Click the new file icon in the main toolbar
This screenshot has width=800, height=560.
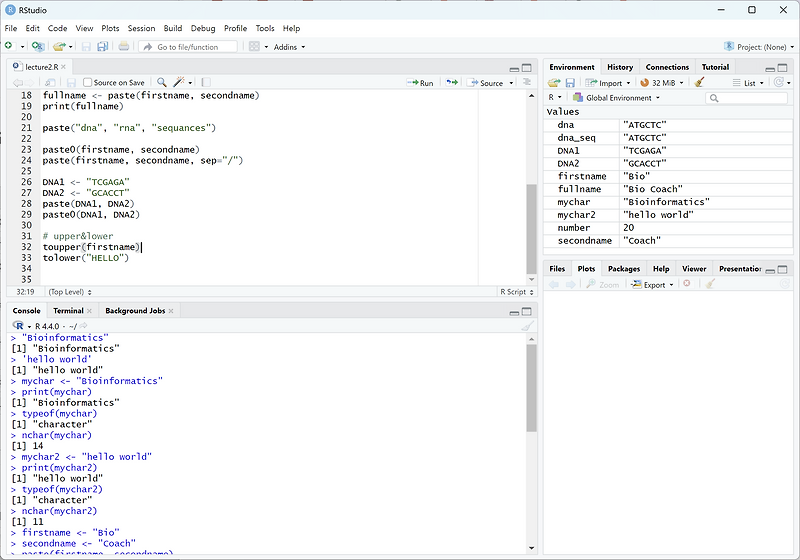click(x=10, y=47)
